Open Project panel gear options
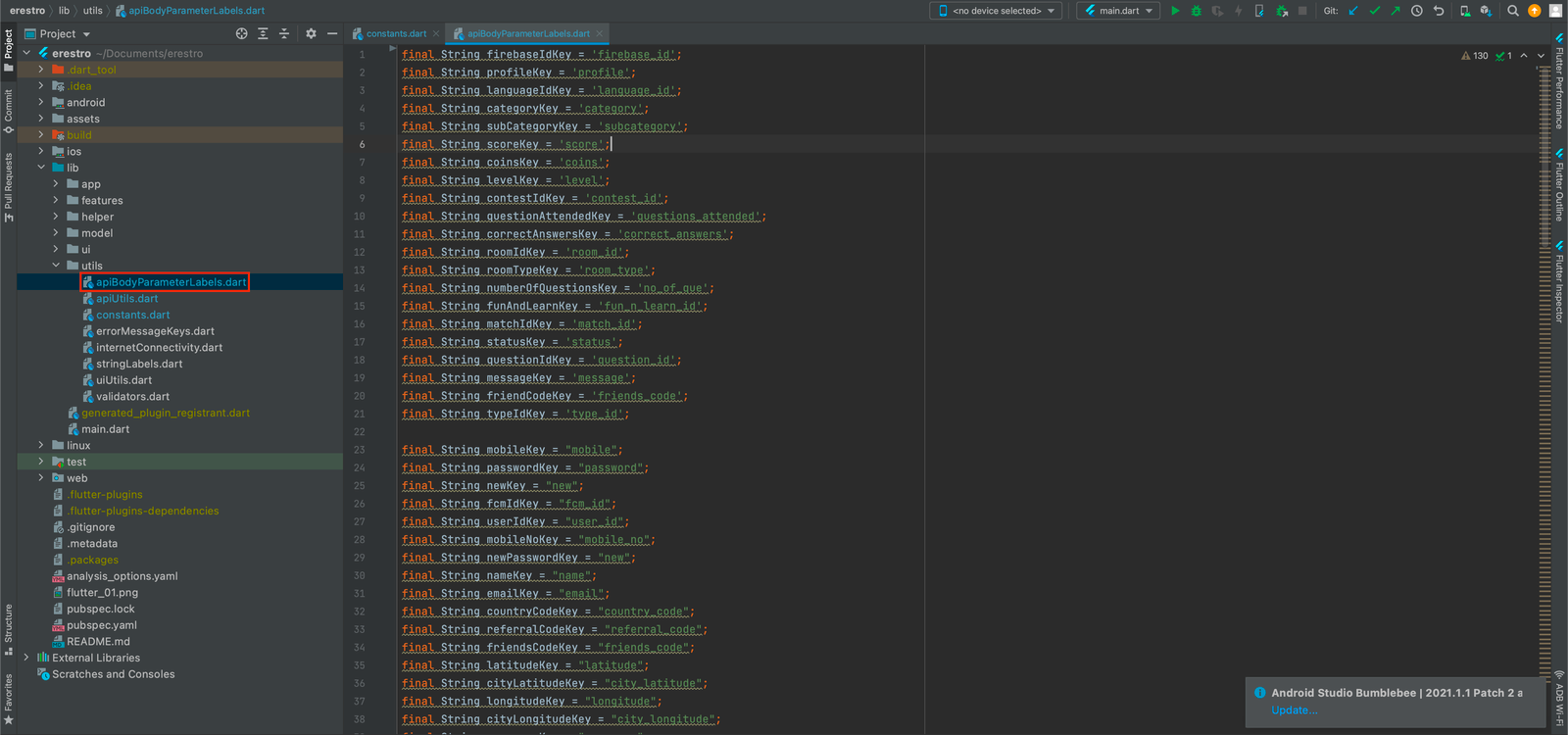 [311, 33]
